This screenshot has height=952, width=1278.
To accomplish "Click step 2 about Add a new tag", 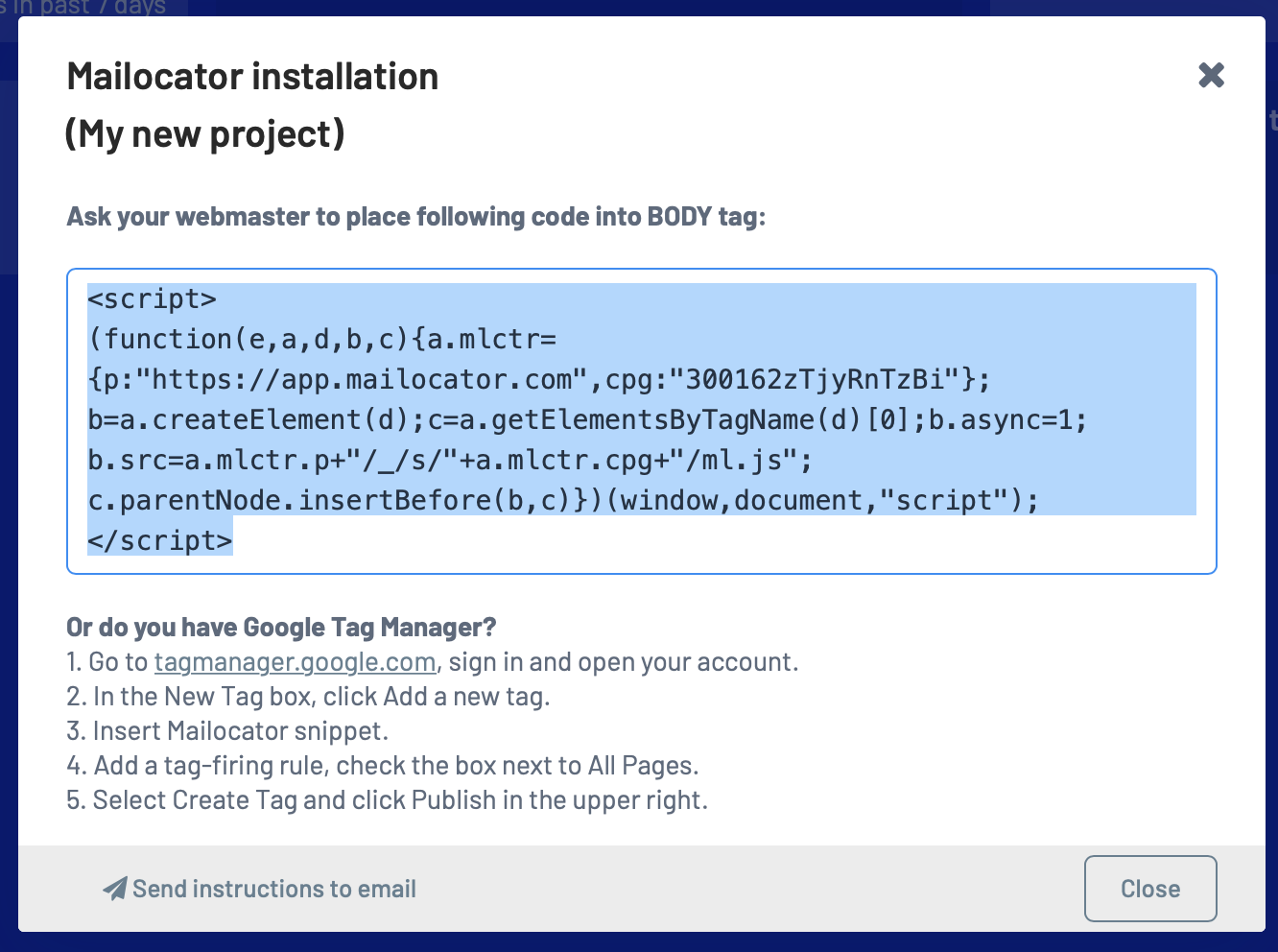I will [308, 697].
